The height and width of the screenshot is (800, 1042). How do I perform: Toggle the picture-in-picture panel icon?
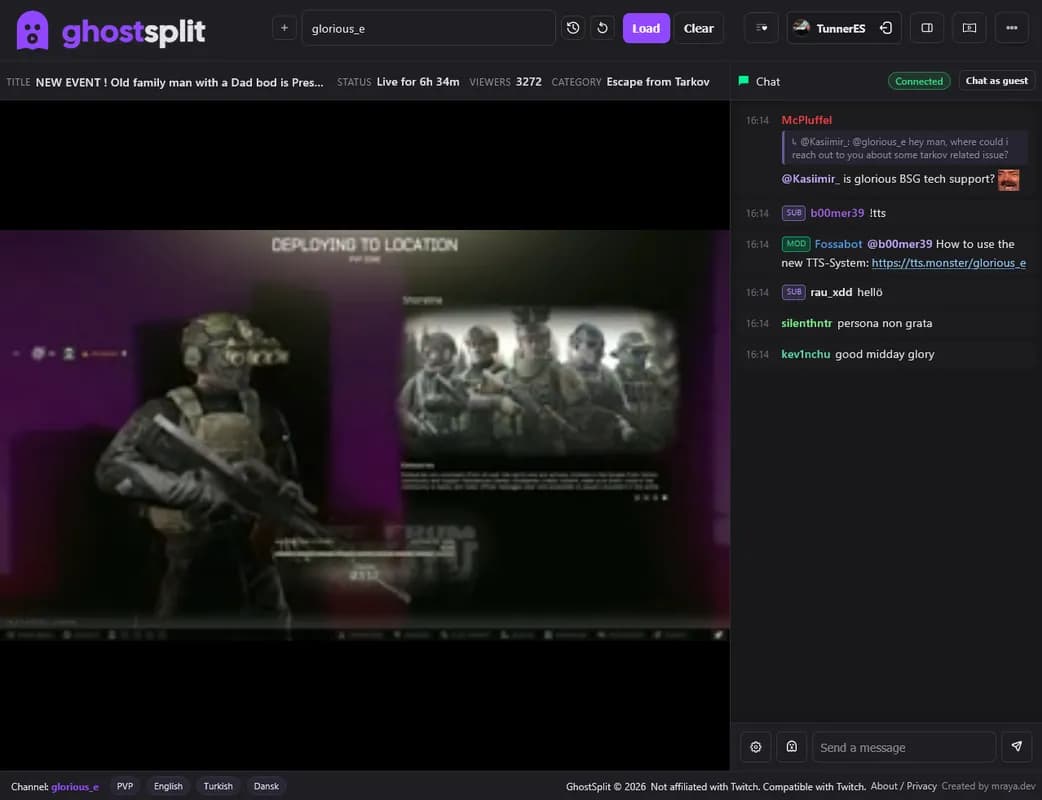968,28
